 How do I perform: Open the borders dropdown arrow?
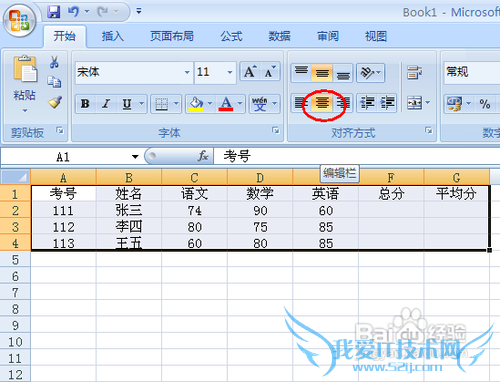click(x=176, y=104)
